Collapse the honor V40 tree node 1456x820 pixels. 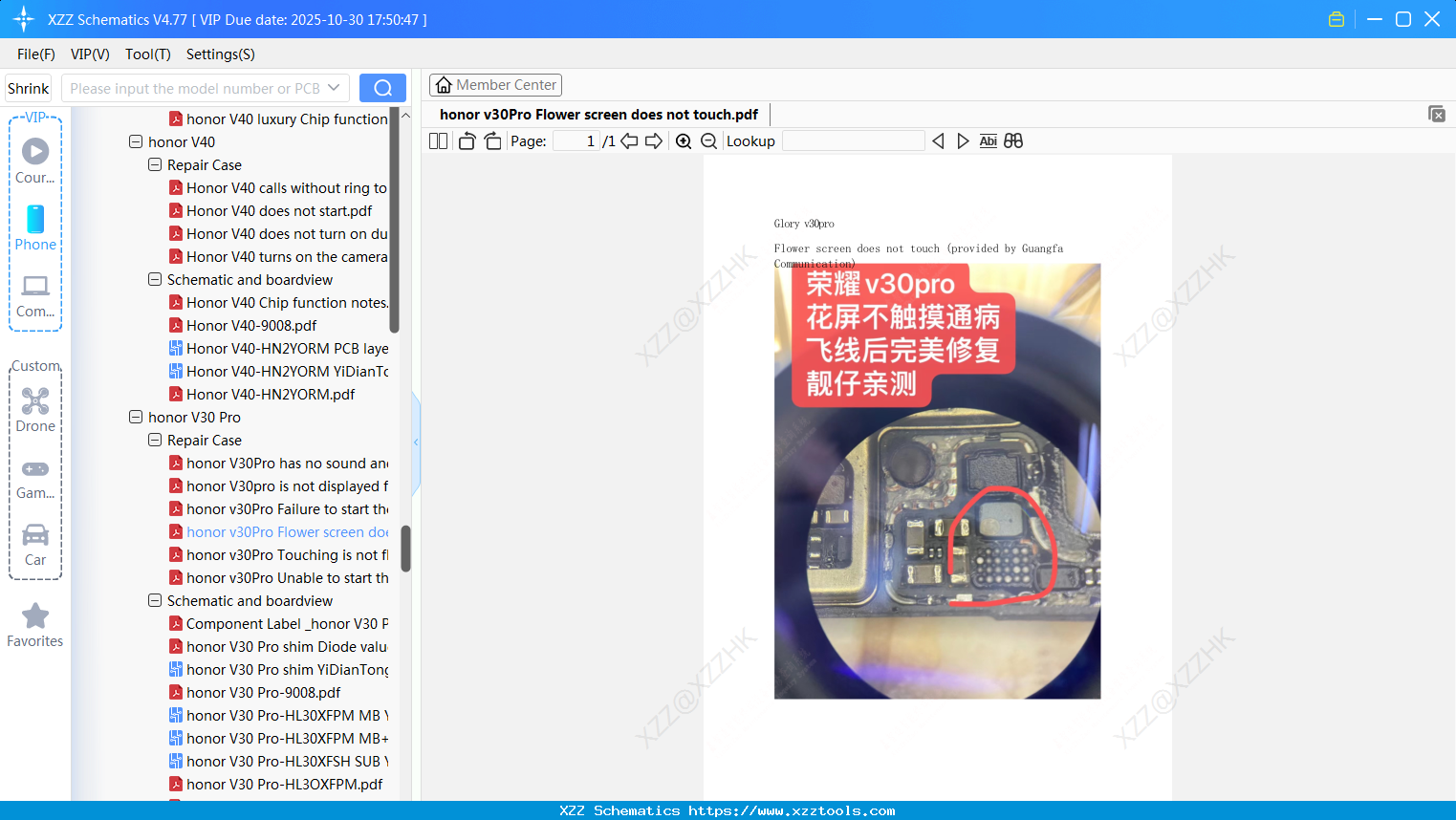click(136, 141)
